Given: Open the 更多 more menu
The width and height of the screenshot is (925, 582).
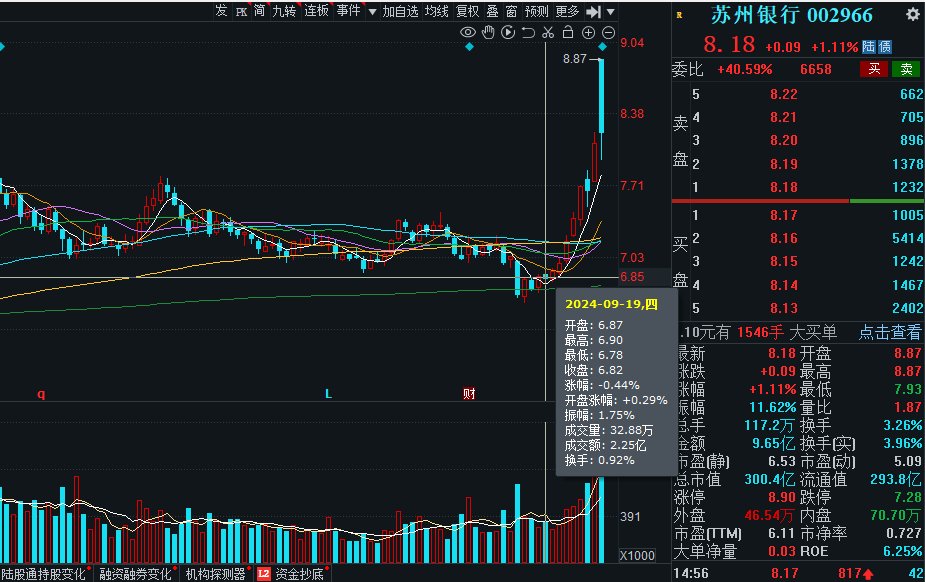Looking at the screenshot, I should pos(568,11).
